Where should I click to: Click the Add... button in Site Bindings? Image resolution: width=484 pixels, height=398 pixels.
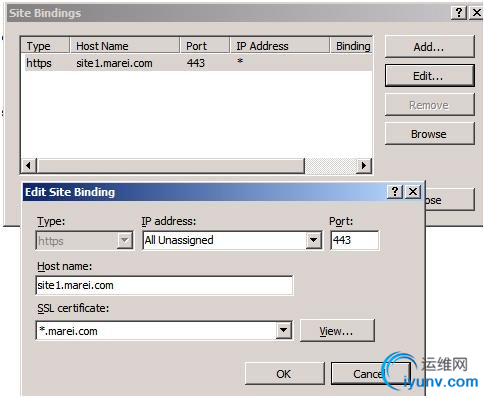[x=429, y=47]
